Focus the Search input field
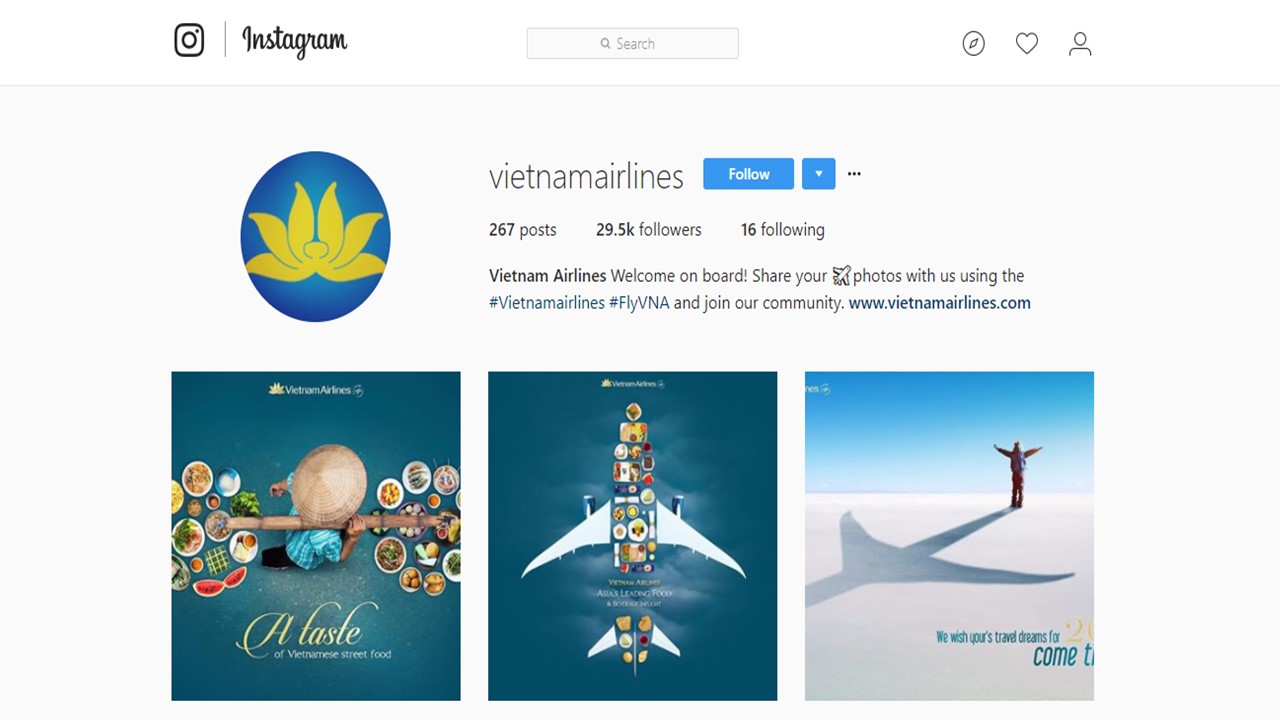 pos(632,43)
